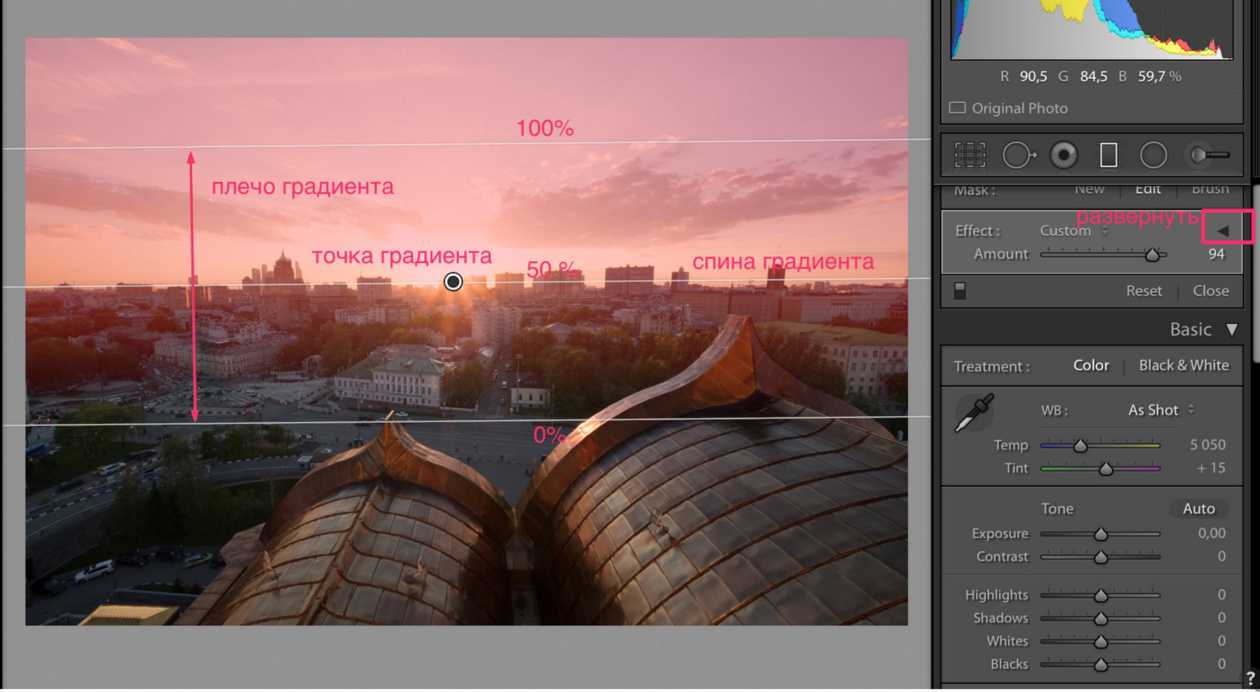Image resolution: width=1260 pixels, height=692 pixels.
Task: Switch the mask mode to Brush
Action: [x=1209, y=188]
